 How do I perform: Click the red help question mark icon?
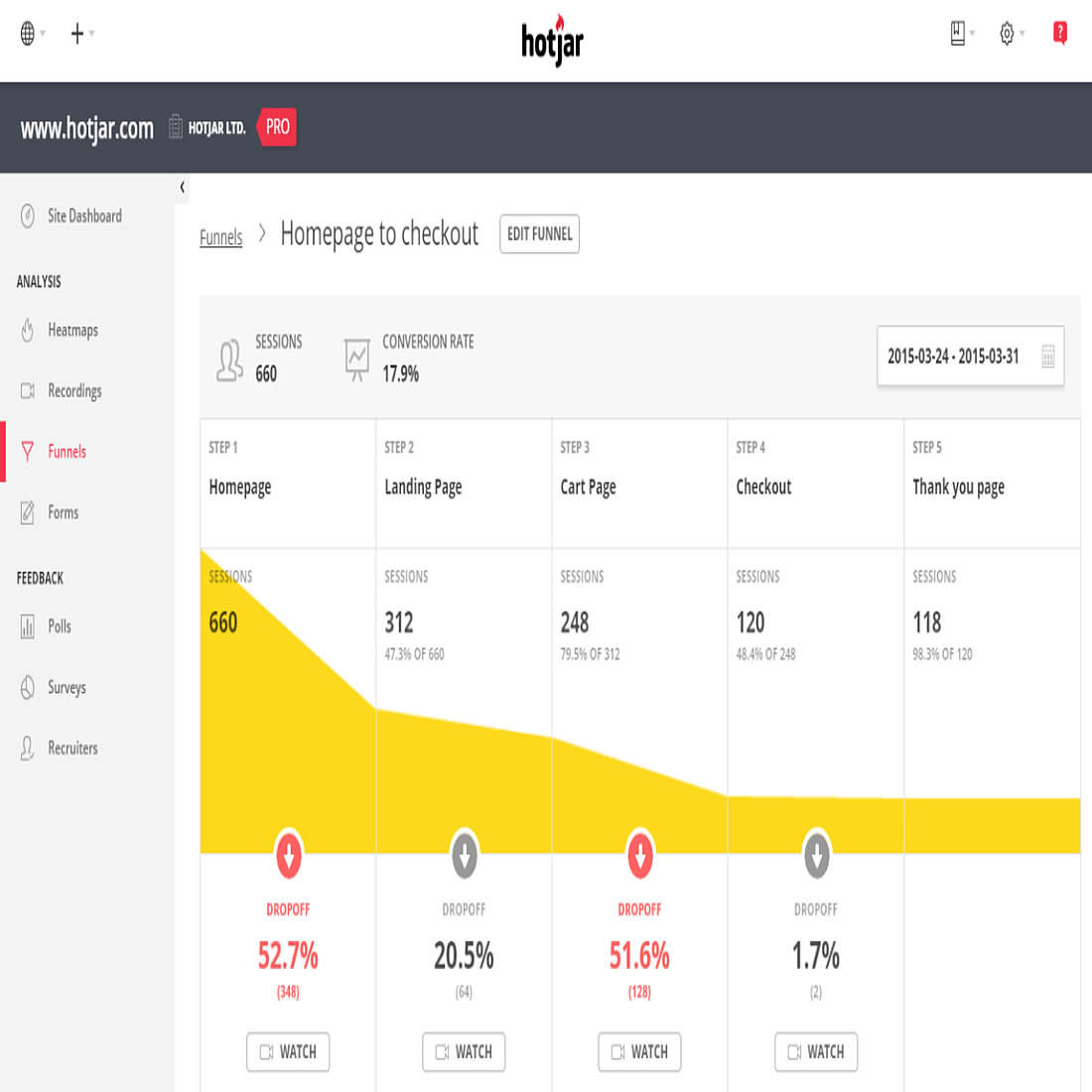coord(1059,33)
